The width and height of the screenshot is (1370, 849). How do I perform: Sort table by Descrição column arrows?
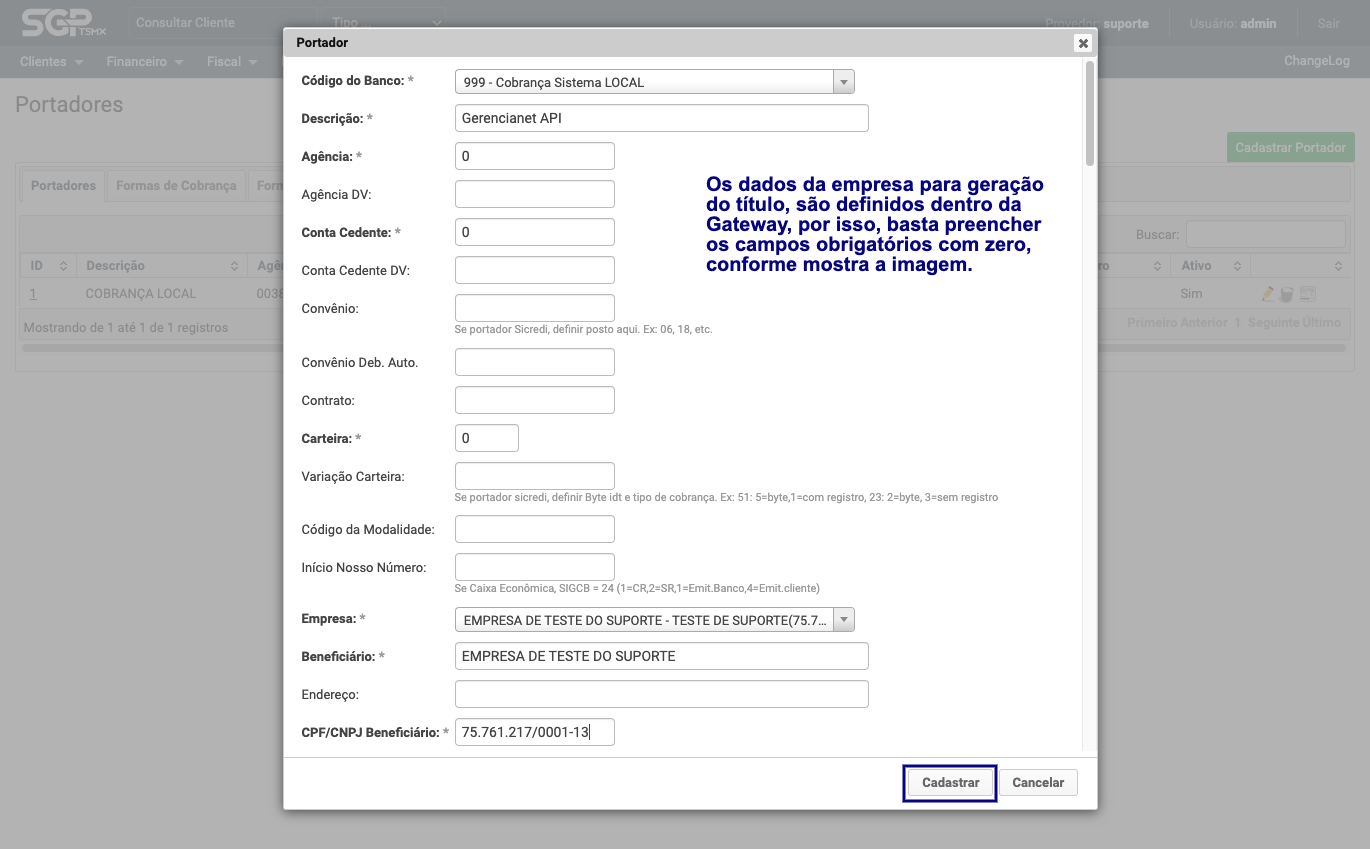(x=234, y=266)
